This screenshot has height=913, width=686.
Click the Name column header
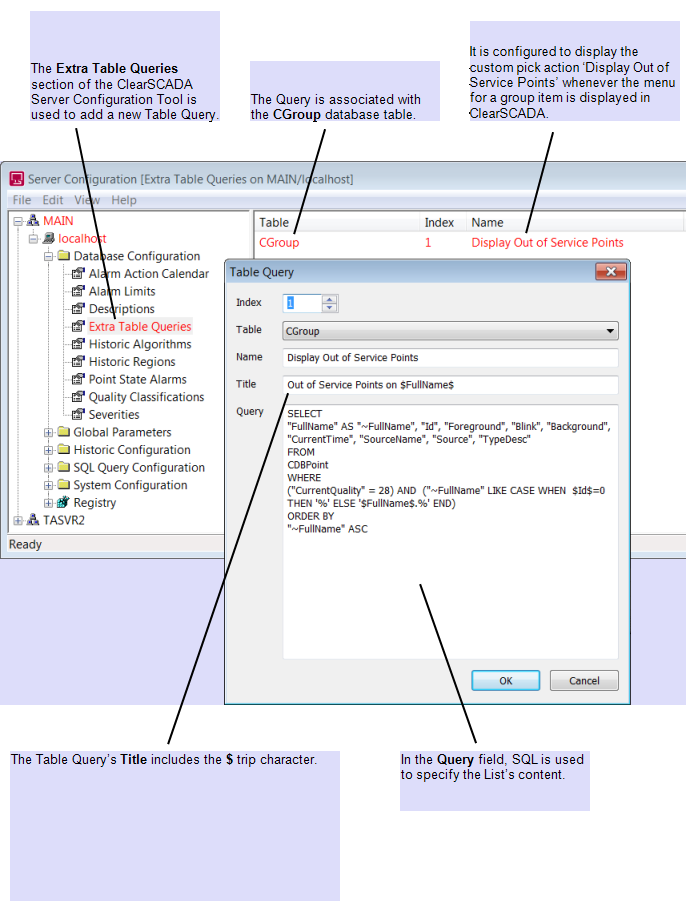(488, 222)
